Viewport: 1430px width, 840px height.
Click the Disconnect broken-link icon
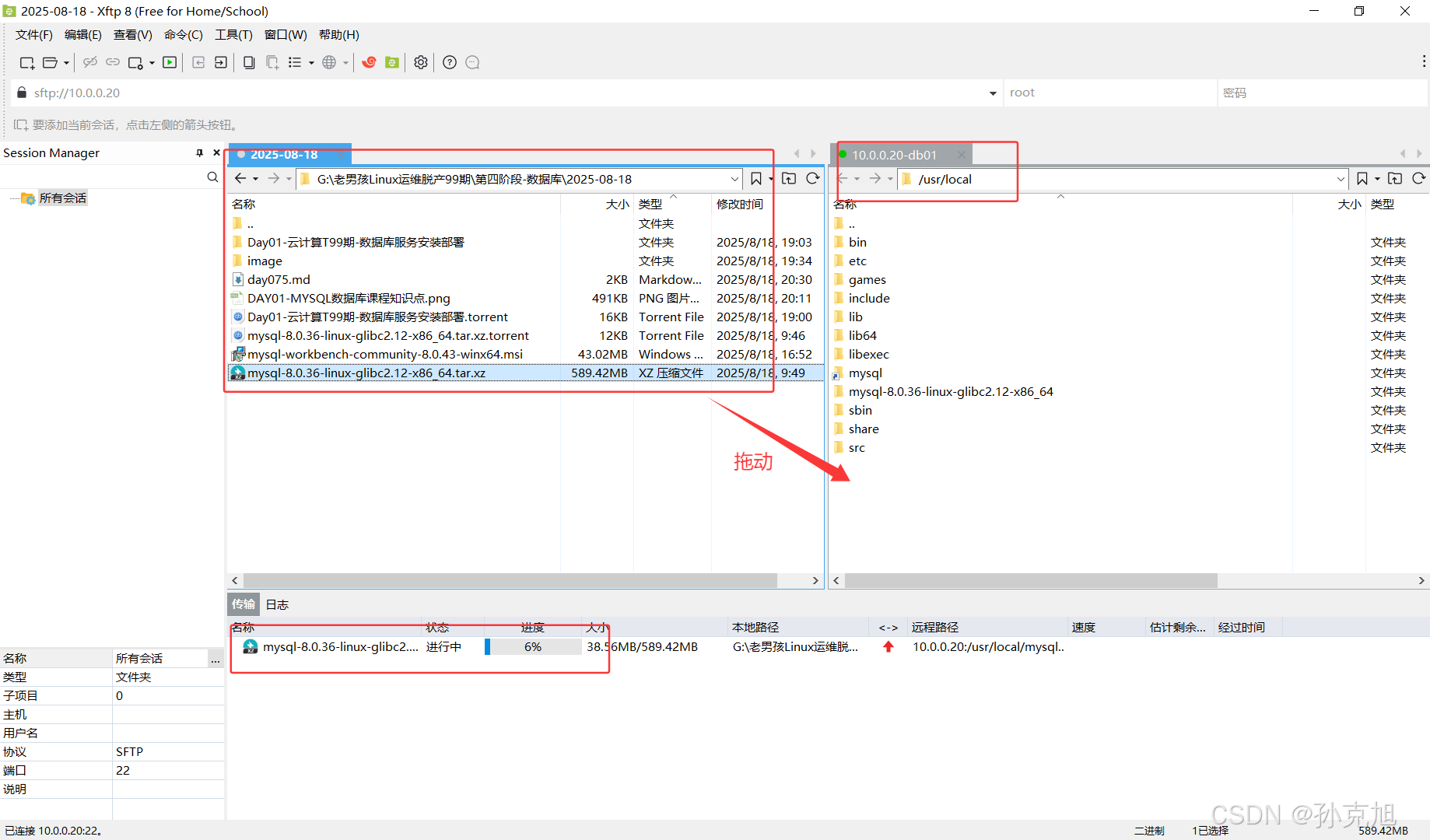90,62
